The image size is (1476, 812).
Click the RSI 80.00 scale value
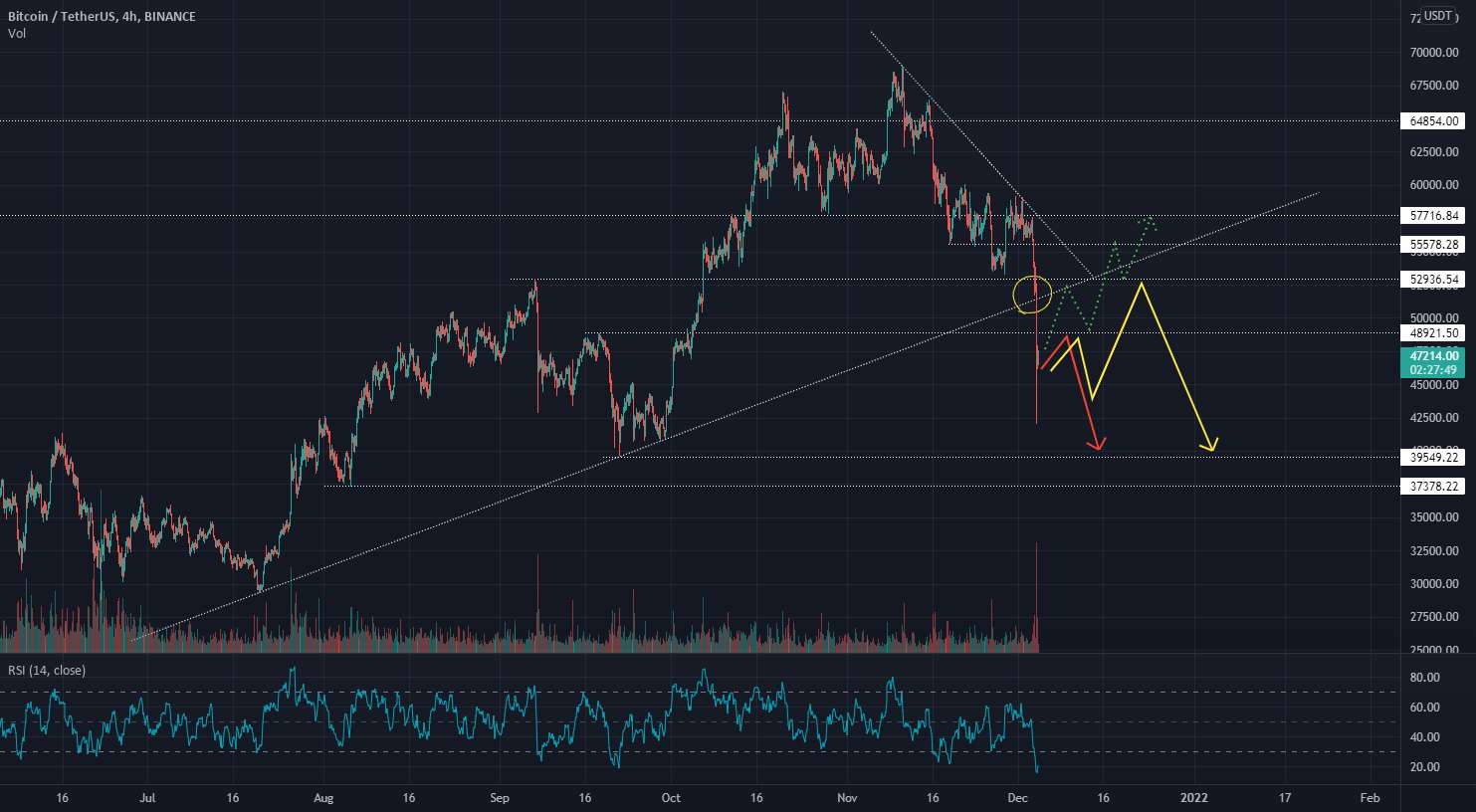(1425, 678)
